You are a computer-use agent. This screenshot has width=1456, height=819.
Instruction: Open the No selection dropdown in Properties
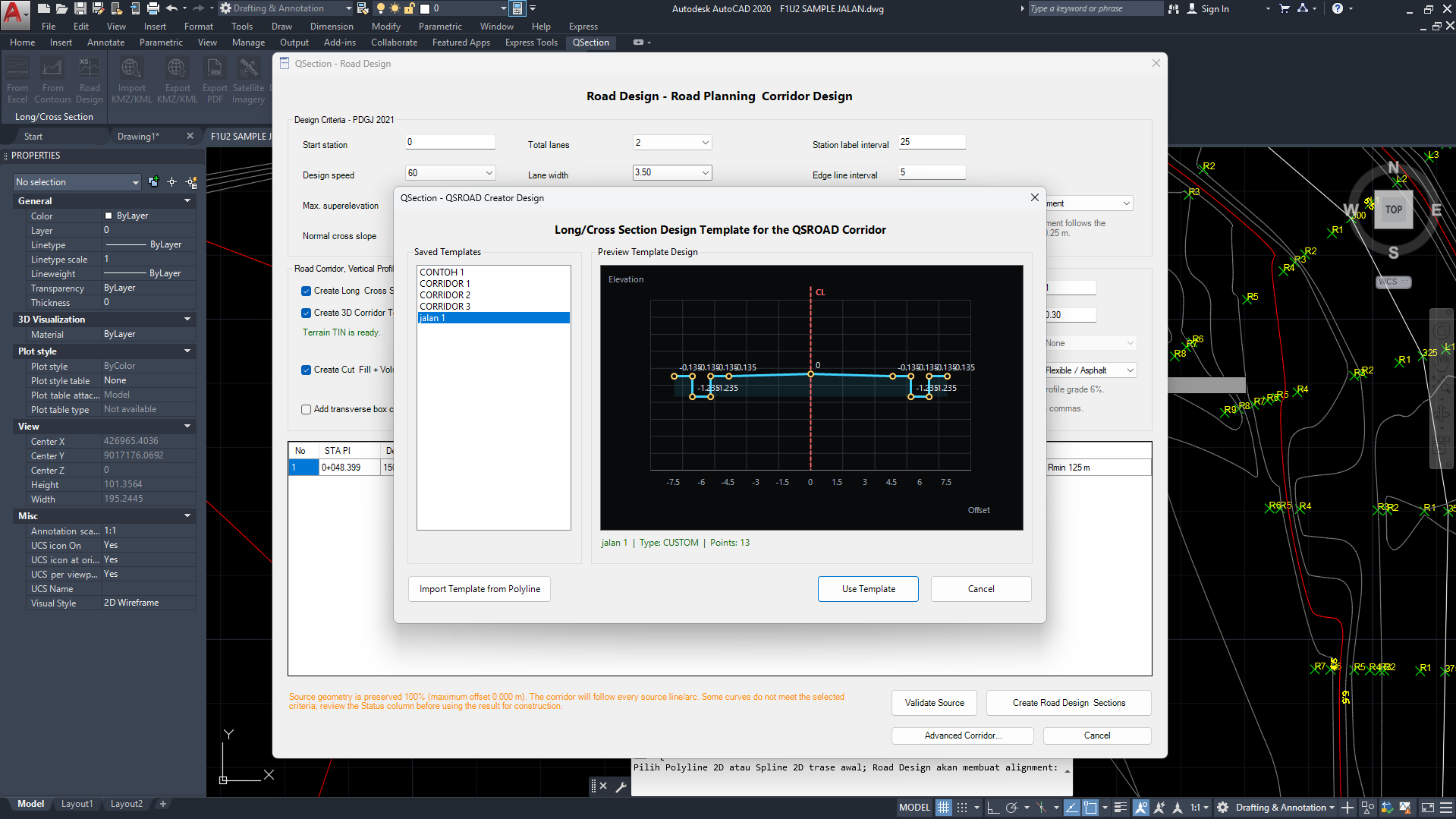[x=77, y=182]
